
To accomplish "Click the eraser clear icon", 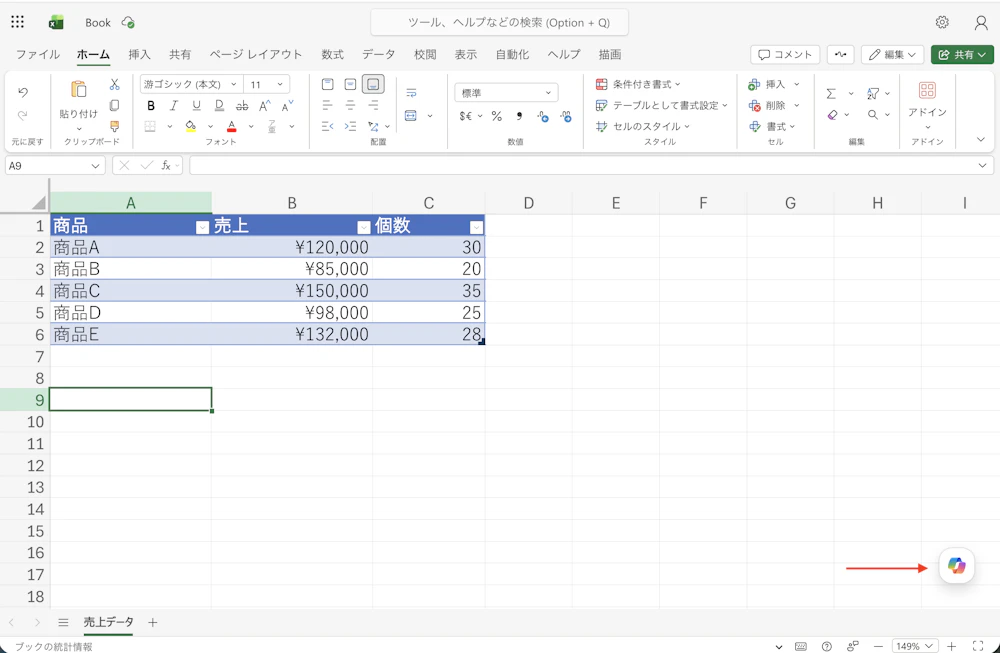I will coord(832,115).
